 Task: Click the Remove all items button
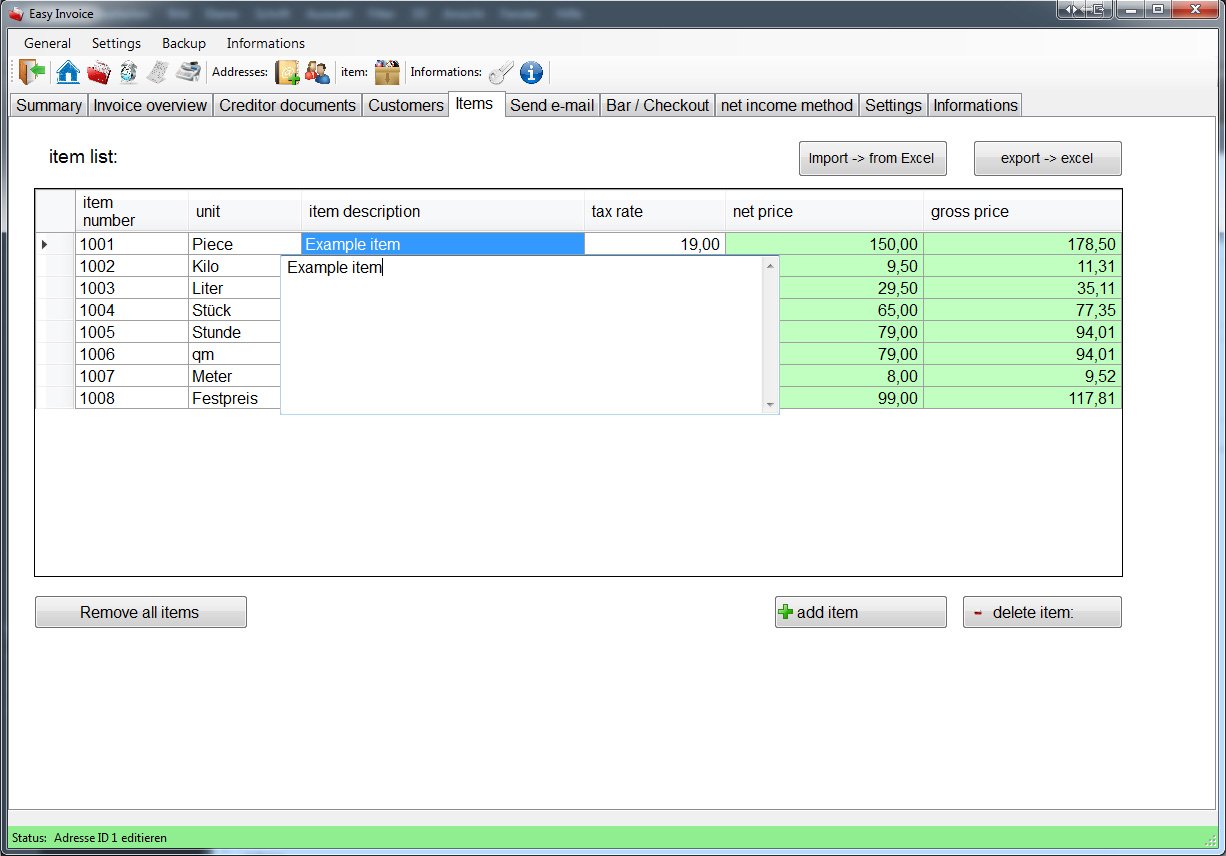click(140, 612)
